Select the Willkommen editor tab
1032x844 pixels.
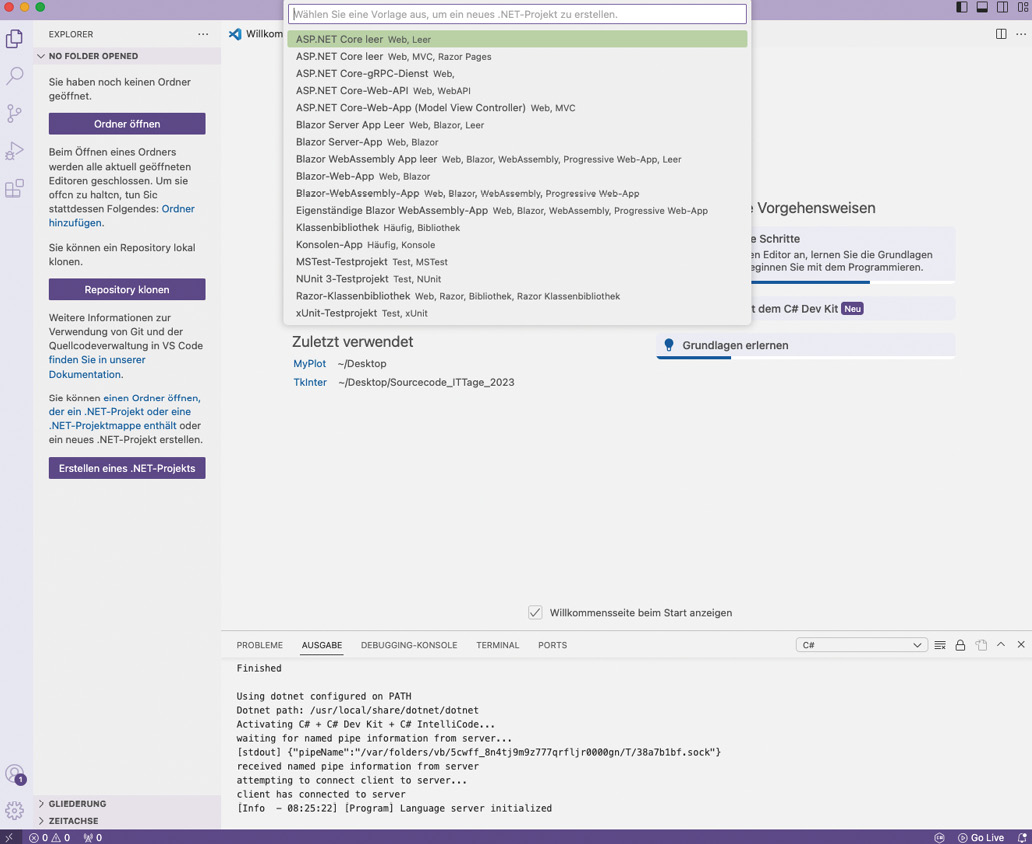point(255,34)
